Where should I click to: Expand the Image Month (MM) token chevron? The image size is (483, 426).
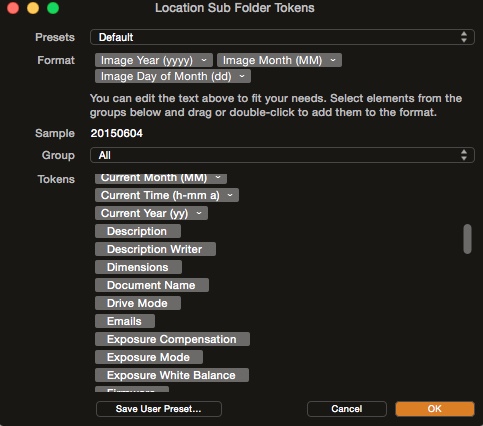[333, 60]
